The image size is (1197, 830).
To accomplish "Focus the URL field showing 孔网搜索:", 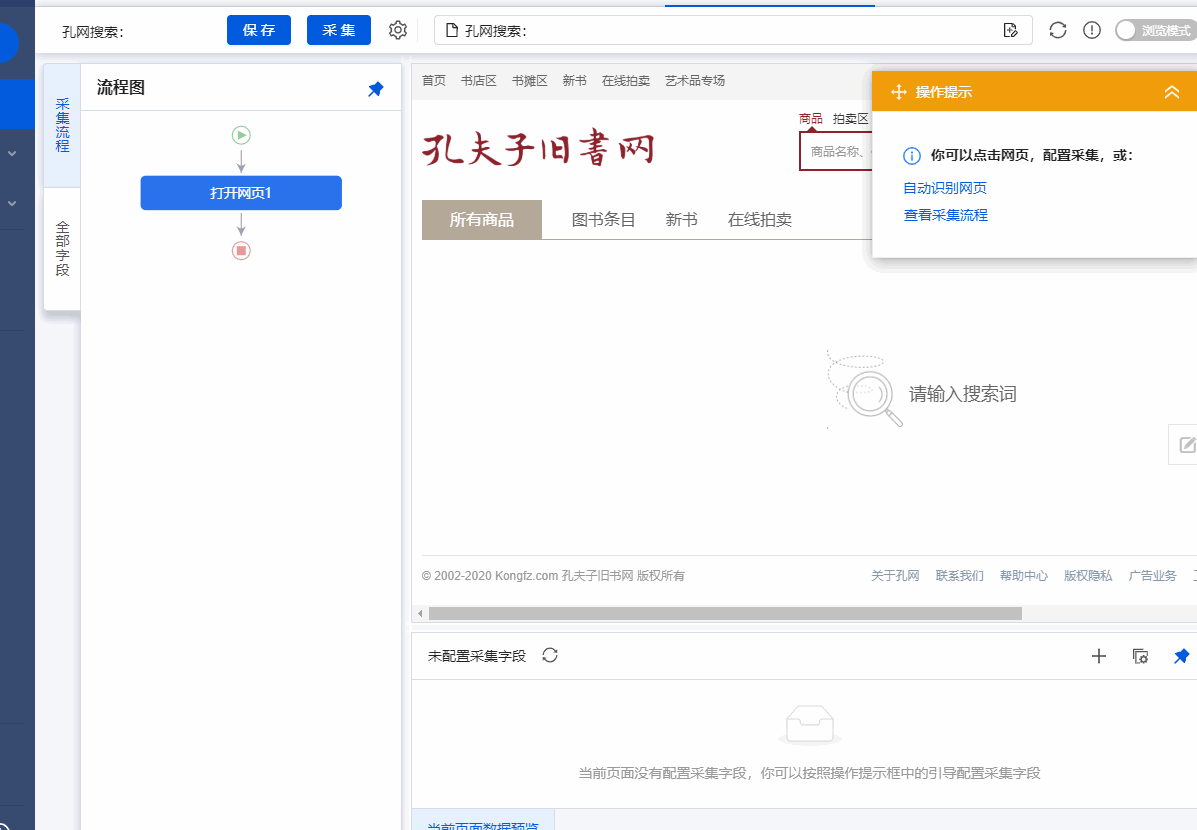I will [x=733, y=31].
